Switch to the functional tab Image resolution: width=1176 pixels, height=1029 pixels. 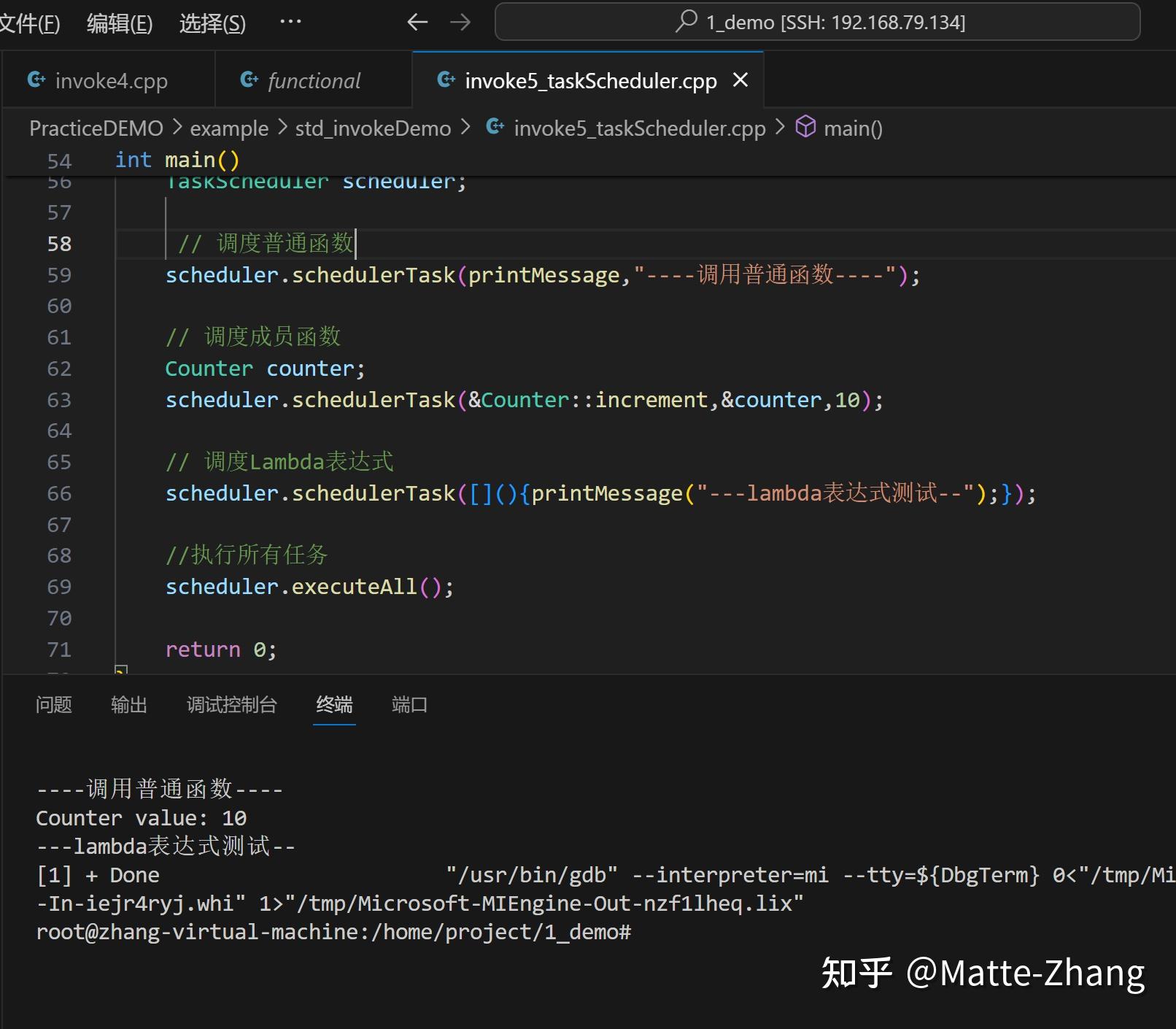pos(313,80)
